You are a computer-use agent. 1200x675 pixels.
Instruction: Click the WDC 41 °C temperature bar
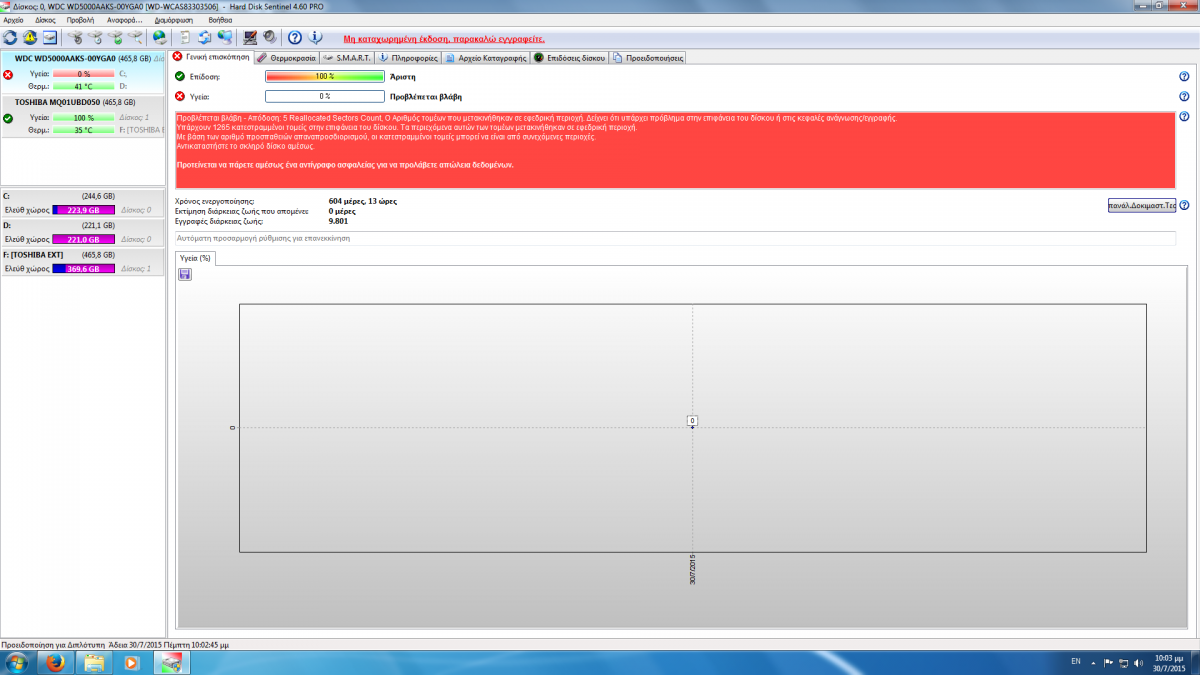[83, 87]
